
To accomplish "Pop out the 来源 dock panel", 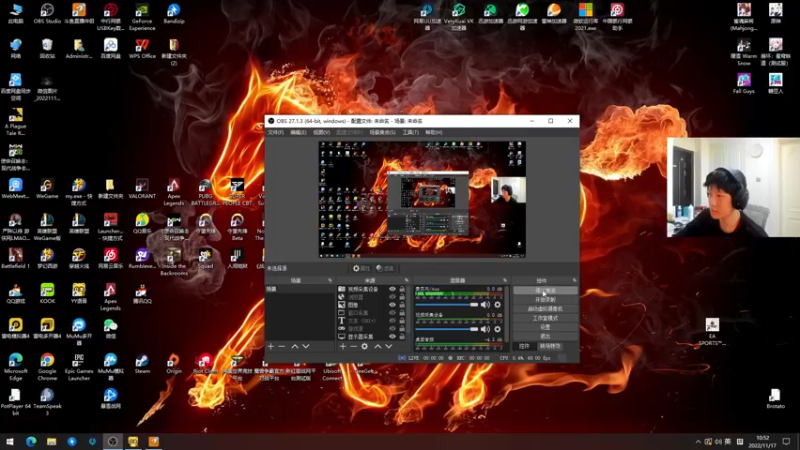I will coord(407,281).
